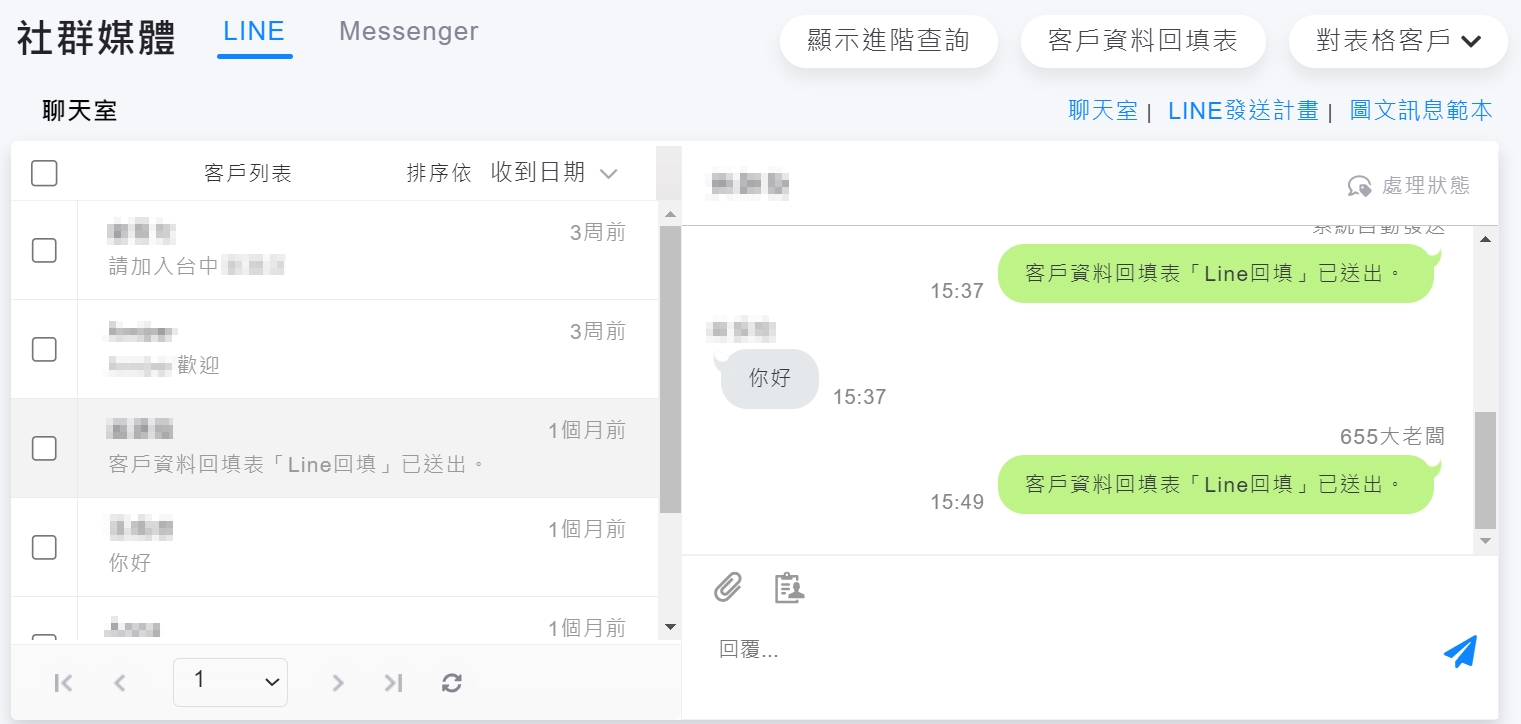Click the 顯示進階查詢 button
This screenshot has height=724, width=1521.
888,41
